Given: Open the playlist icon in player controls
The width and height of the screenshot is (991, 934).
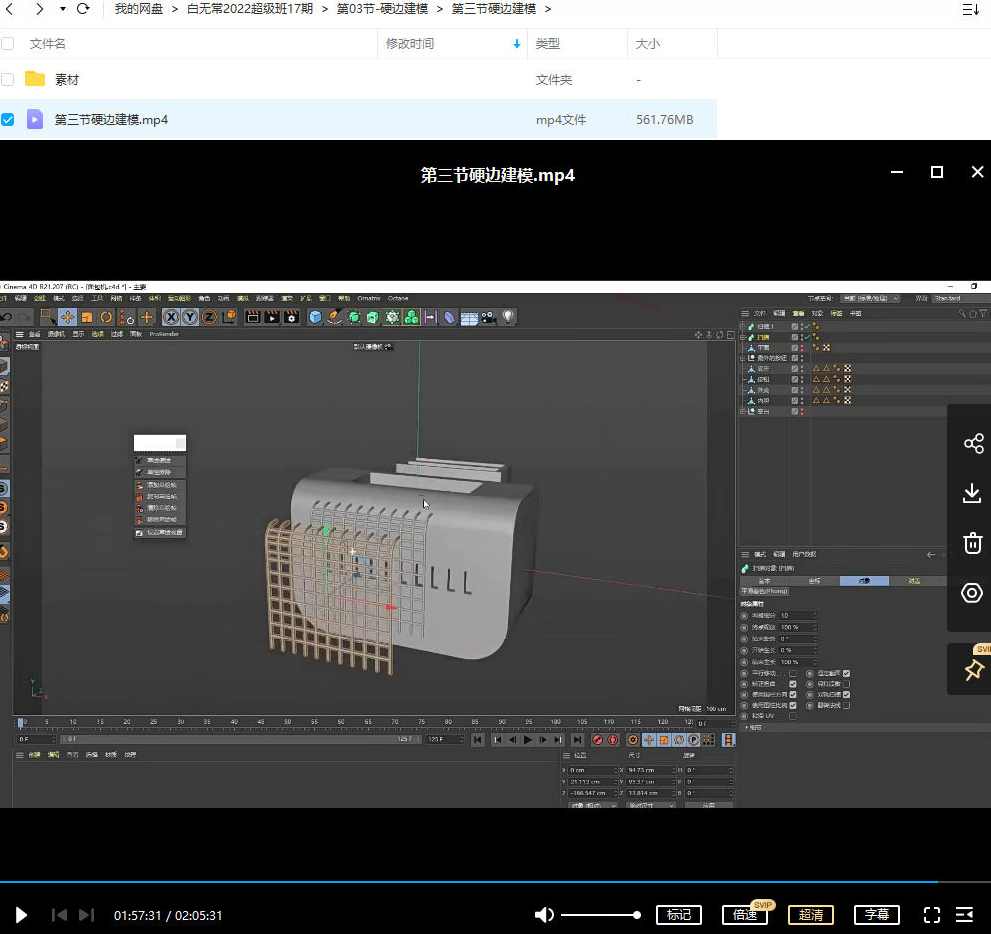Looking at the screenshot, I should point(965,915).
